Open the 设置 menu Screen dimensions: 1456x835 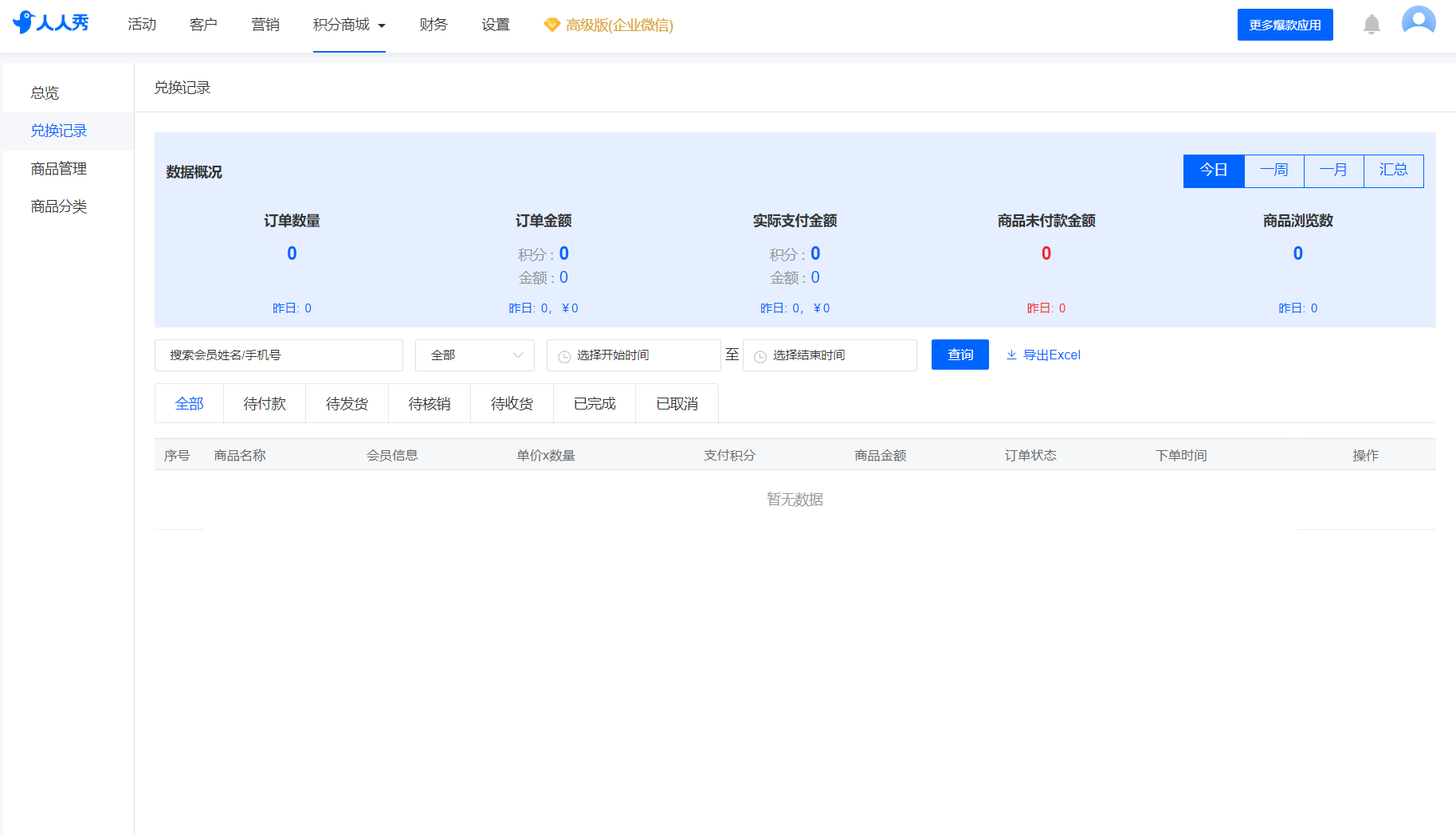(496, 25)
